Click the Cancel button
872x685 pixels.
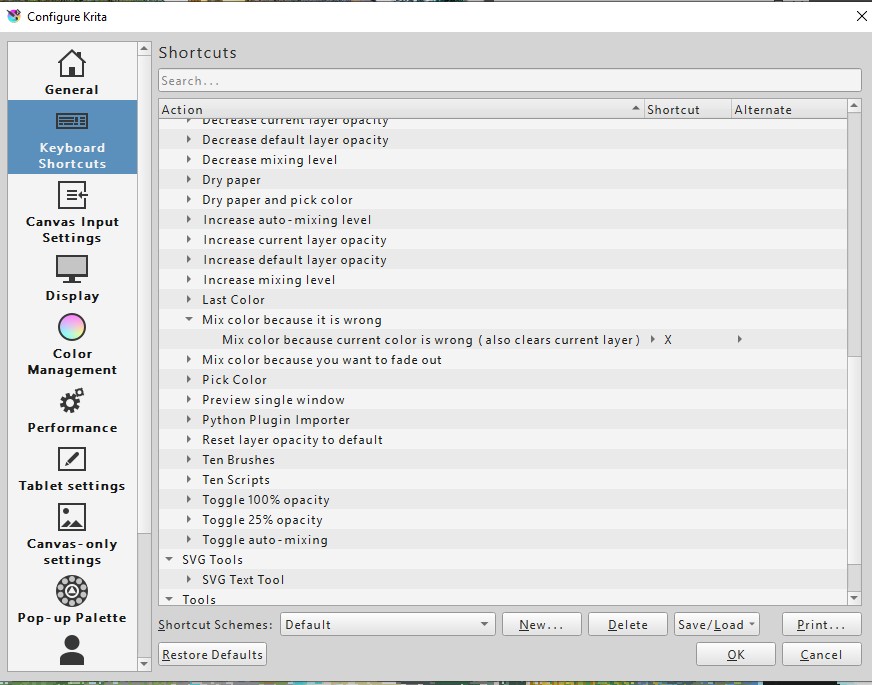click(821, 654)
